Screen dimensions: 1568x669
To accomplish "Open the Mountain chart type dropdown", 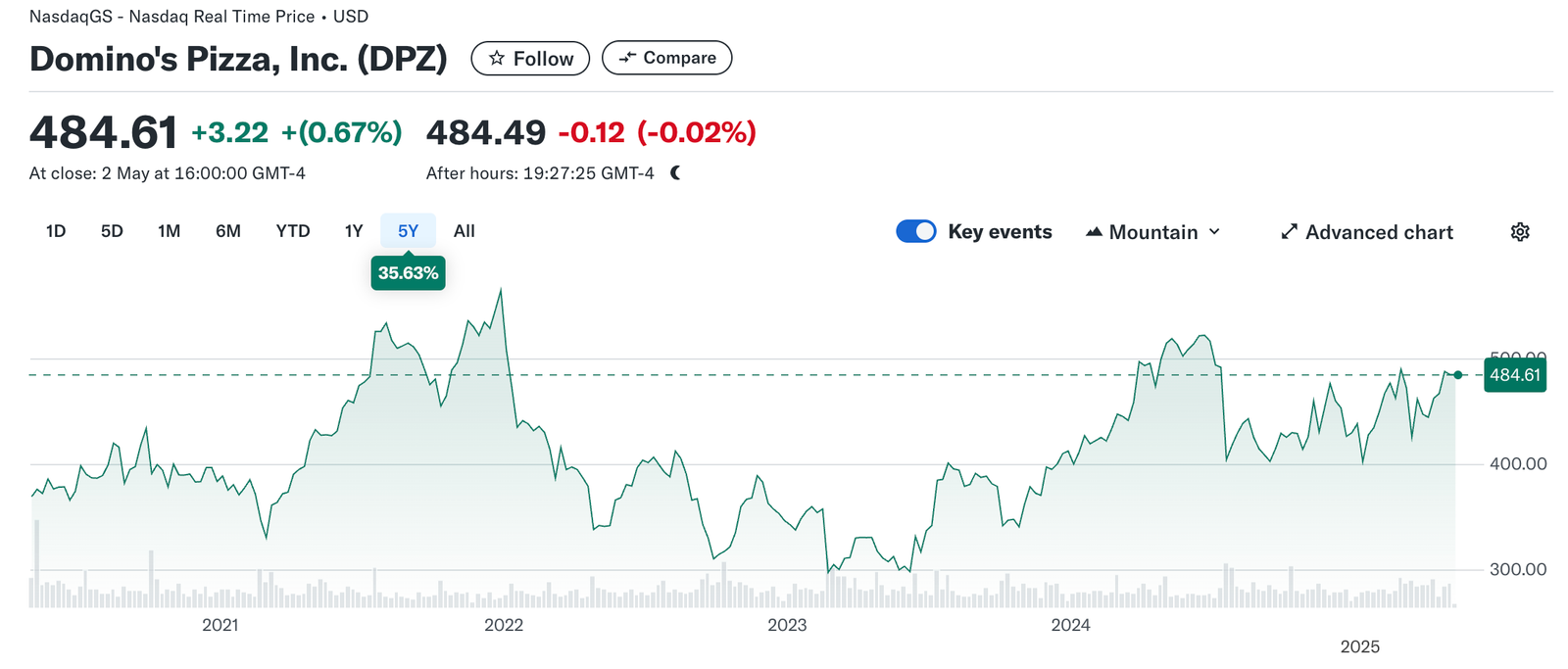I will click(x=1153, y=232).
